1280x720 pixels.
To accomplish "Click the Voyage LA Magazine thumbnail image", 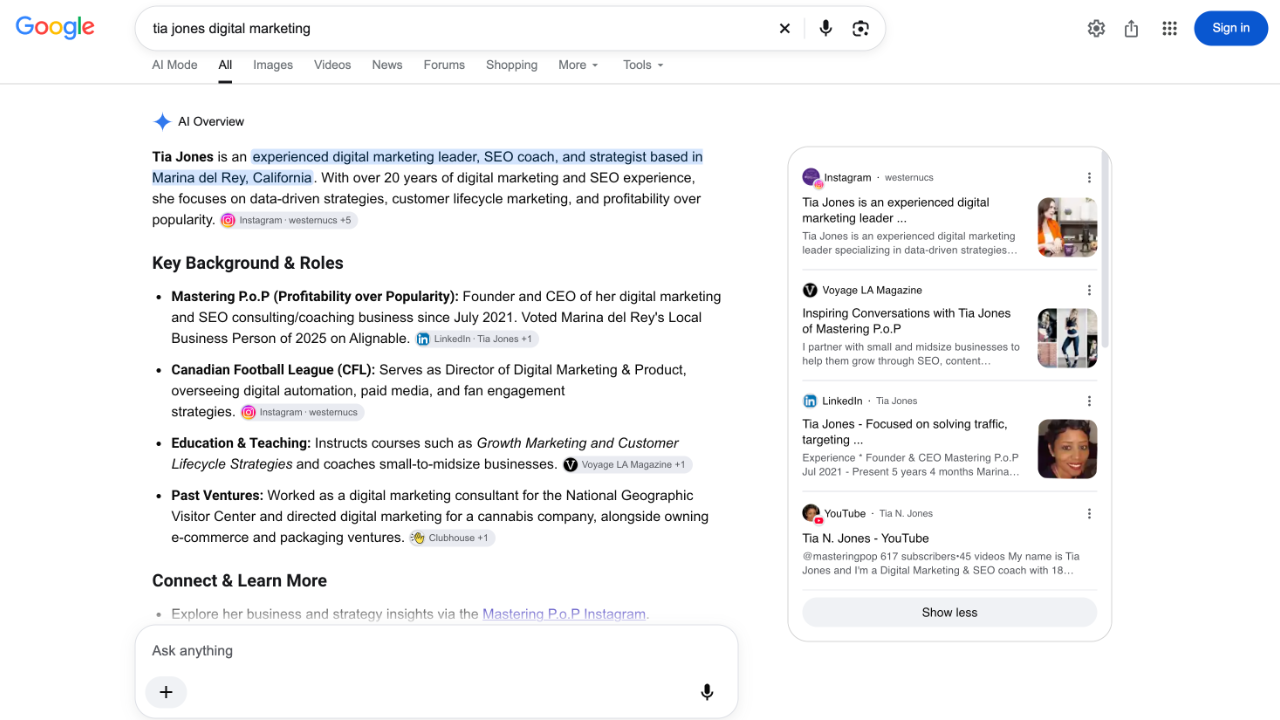I will (1067, 338).
